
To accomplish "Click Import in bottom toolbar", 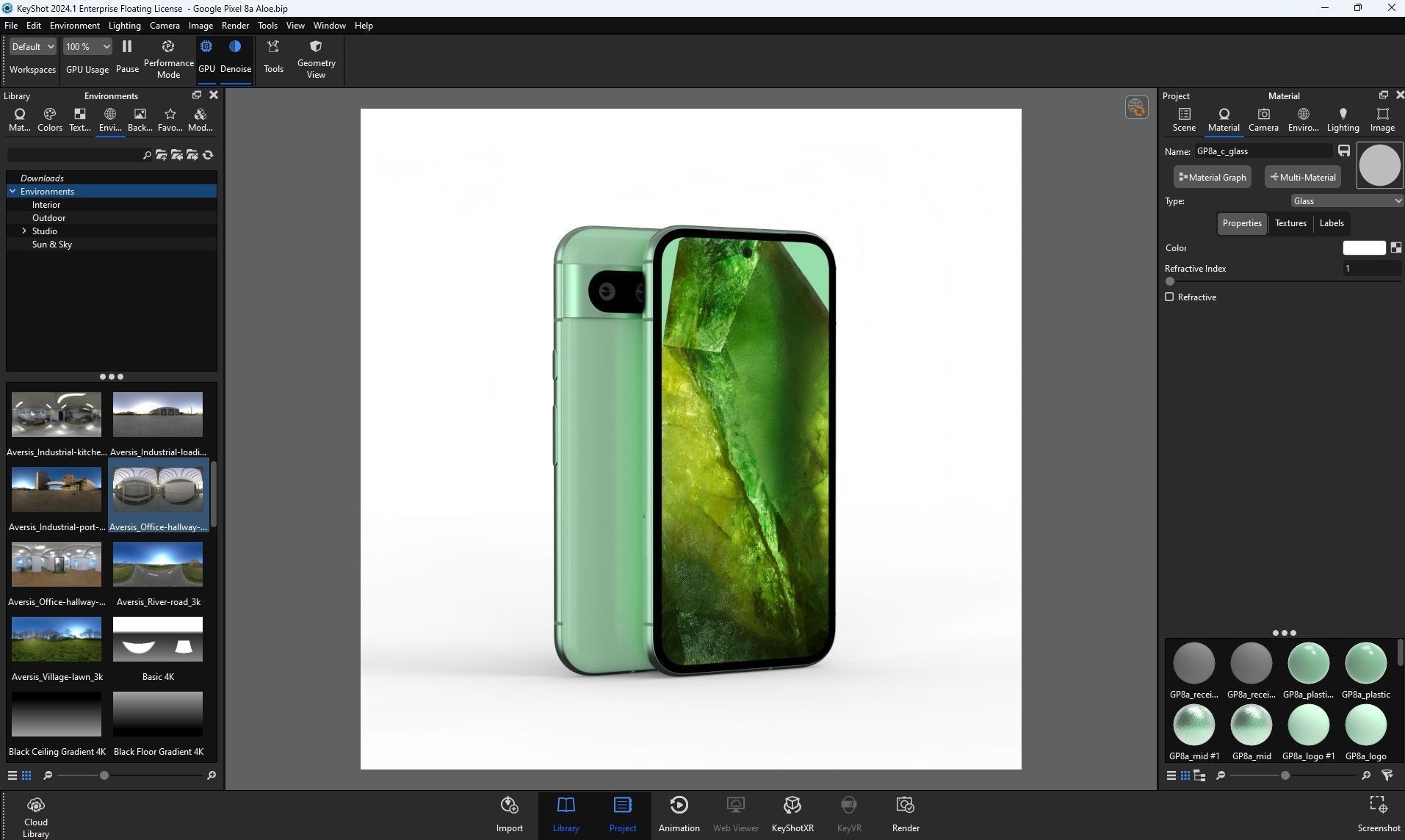I will 509,814.
